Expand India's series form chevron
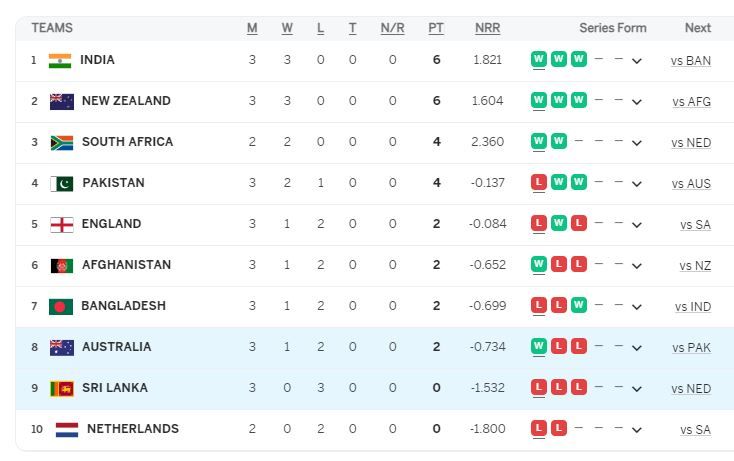 [x=637, y=61]
